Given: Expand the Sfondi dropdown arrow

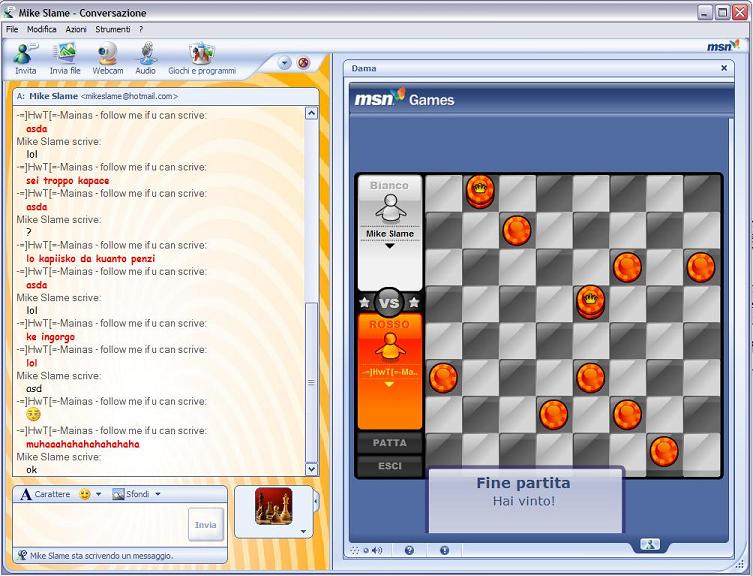Looking at the screenshot, I should tap(158, 494).
